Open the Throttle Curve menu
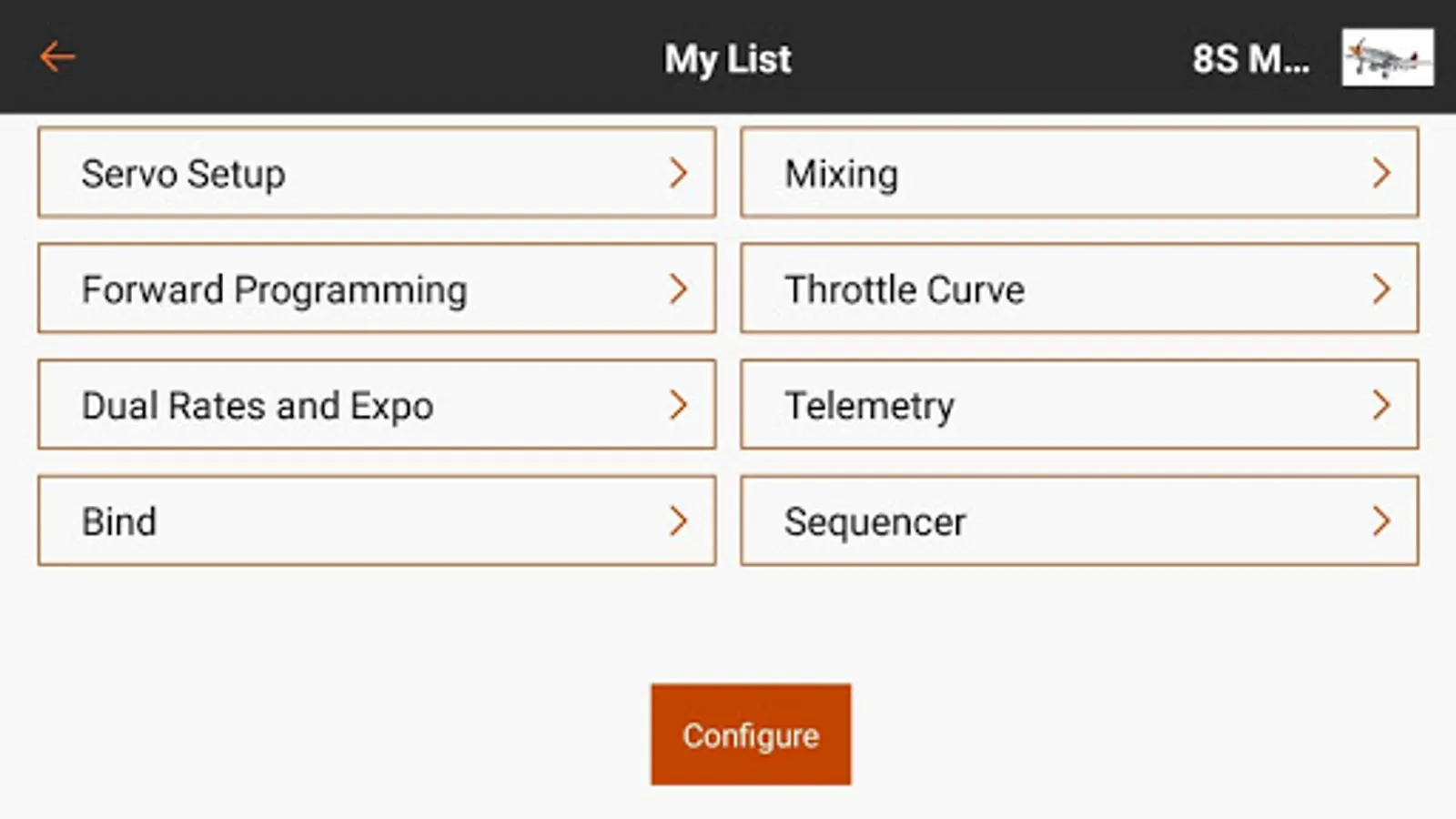Image resolution: width=1456 pixels, height=819 pixels. coord(1078,288)
